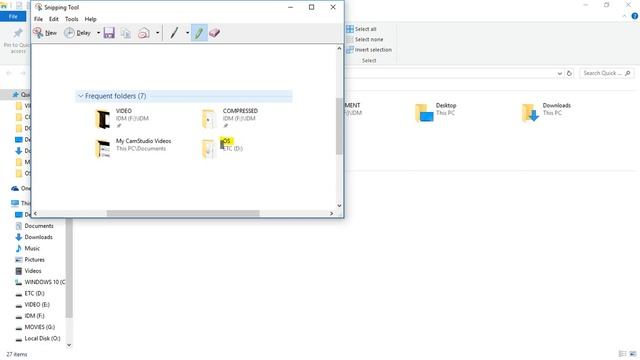Close the Snipping Tool window
Screen dimensions: 640x360
(x=333, y=7)
